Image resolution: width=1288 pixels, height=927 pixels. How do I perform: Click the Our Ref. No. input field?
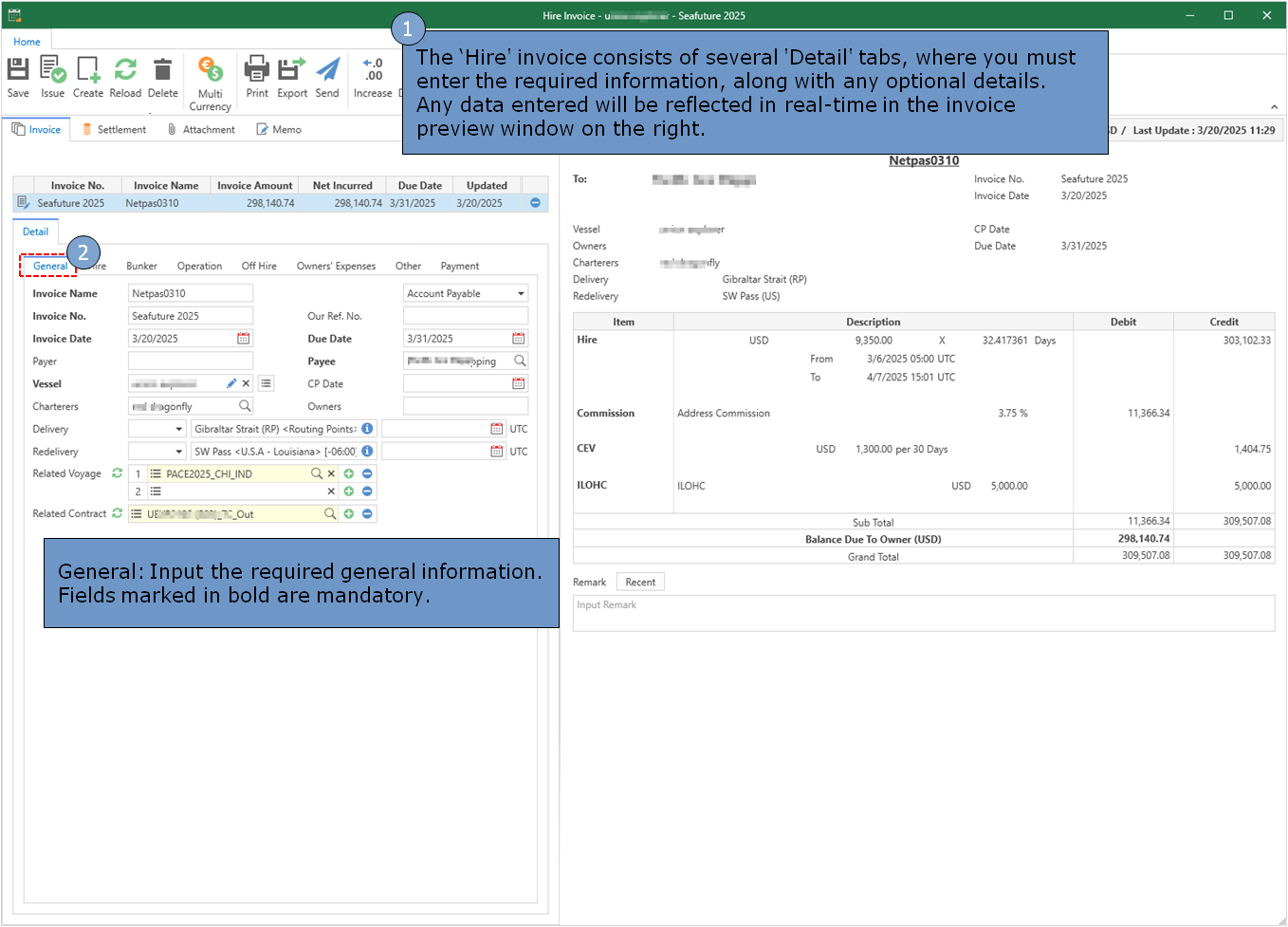click(x=465, y=316)
